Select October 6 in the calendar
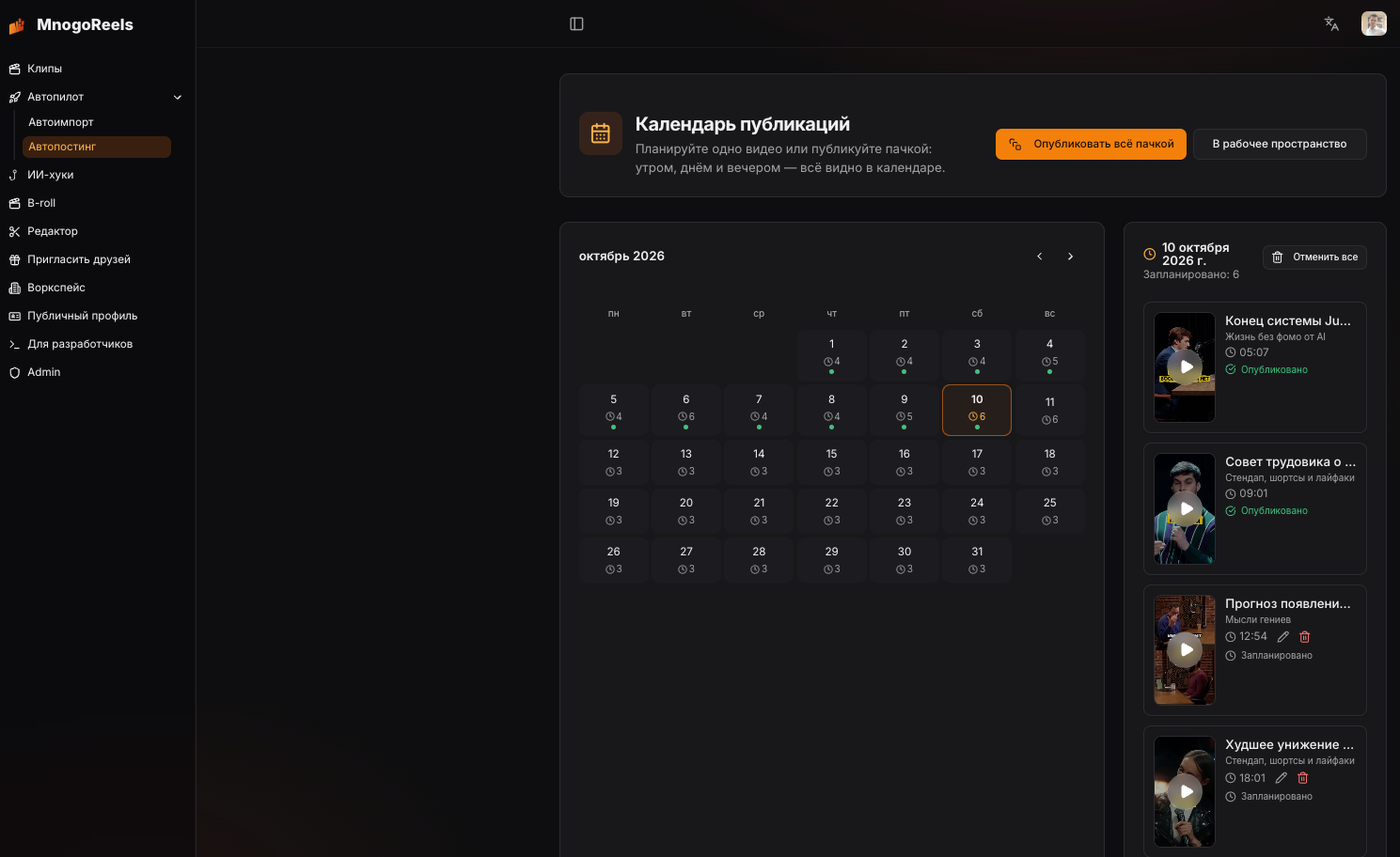The image size is (1400, 857). (x=686, y=411)
